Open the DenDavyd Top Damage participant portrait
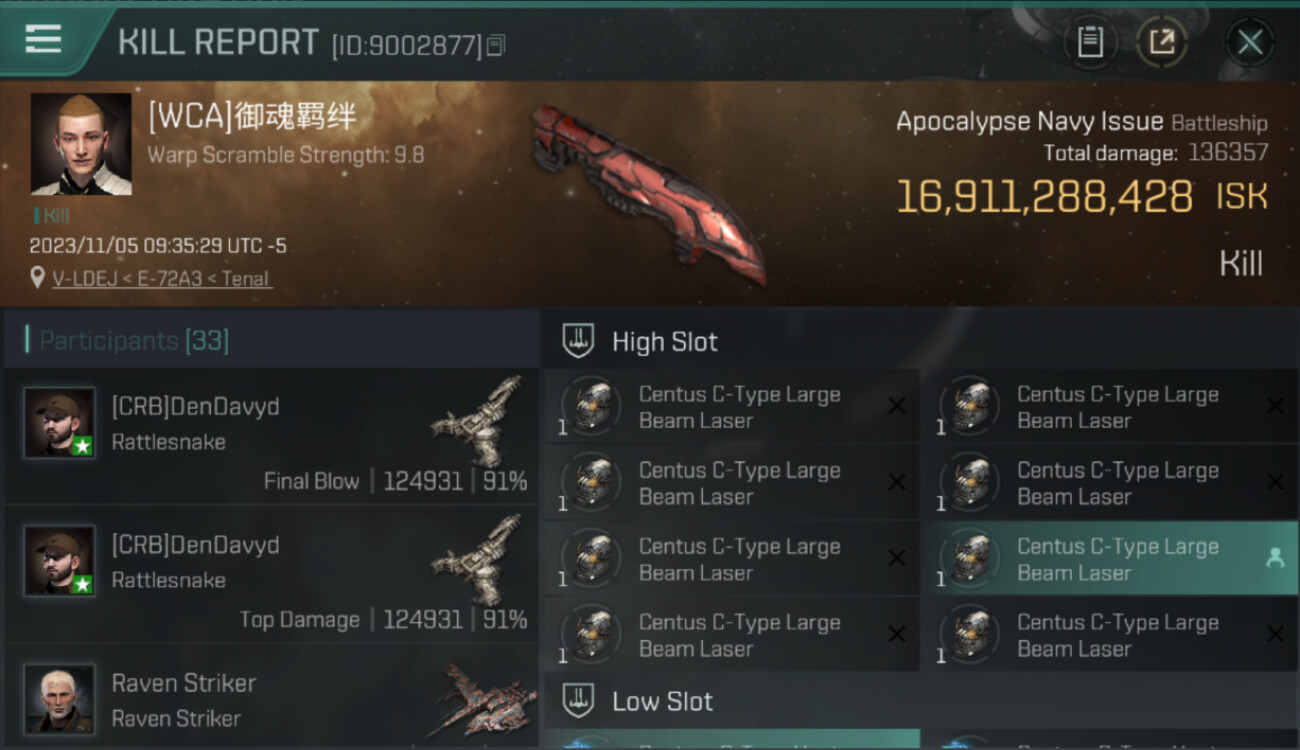Image resolution: width=1300 pixels, height=750 pixels. [60, 561]
